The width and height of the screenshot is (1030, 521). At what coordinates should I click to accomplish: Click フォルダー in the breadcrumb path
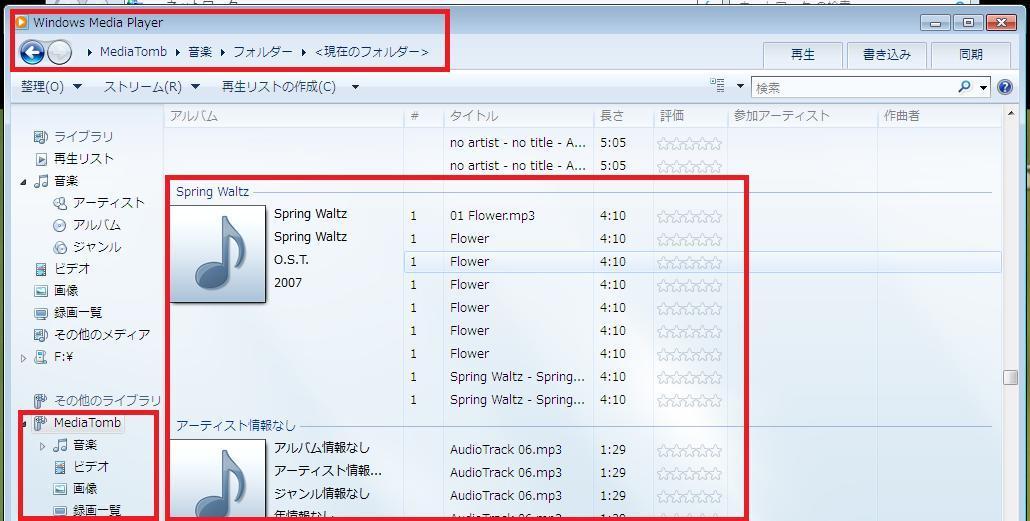263,51
